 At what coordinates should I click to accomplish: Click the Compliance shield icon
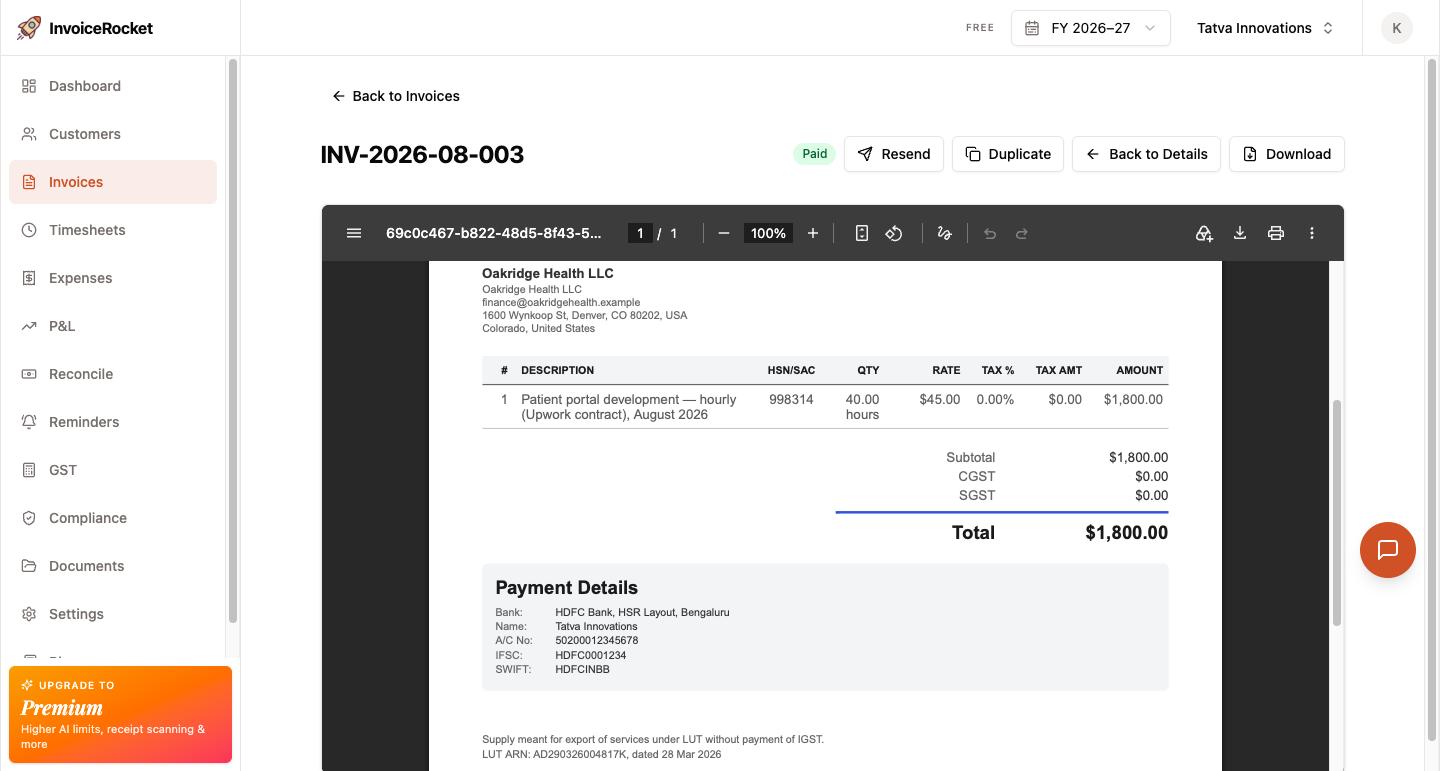[x=29, y=518]
